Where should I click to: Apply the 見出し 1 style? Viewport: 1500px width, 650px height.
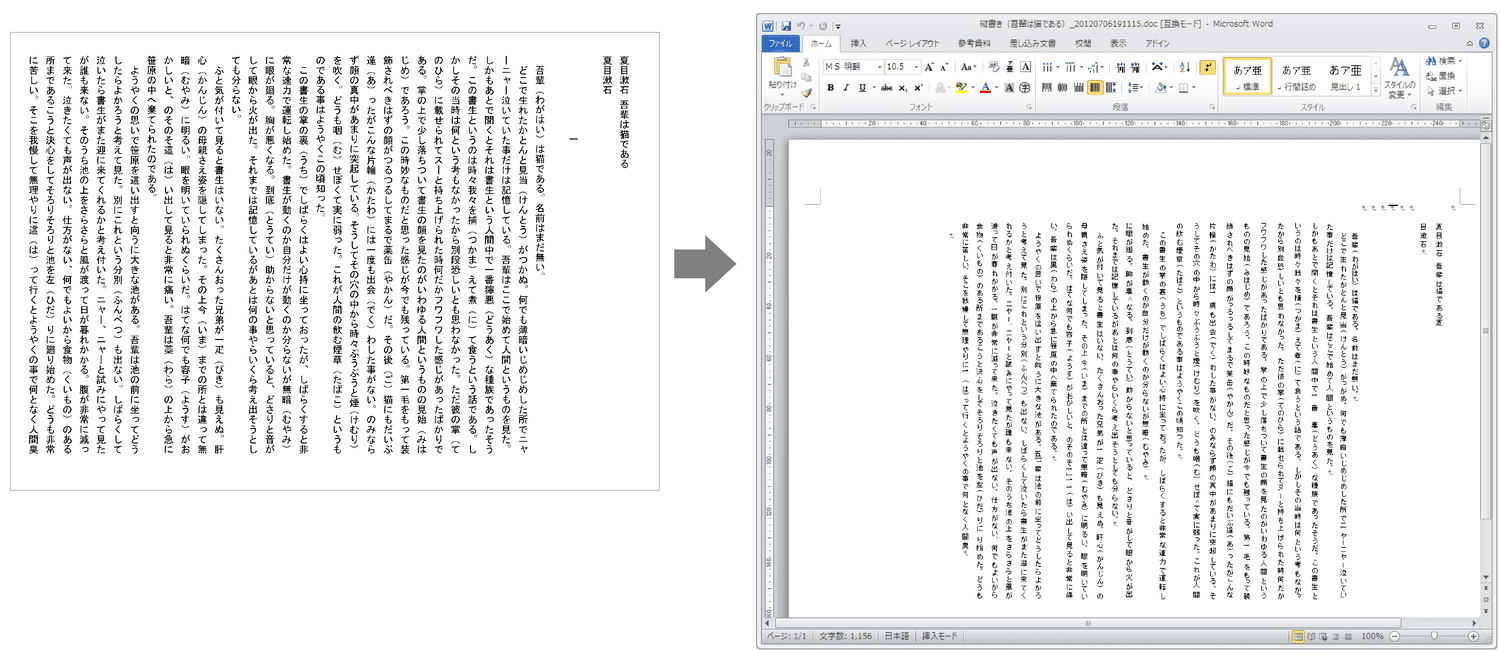click(x=1345, y=77)
